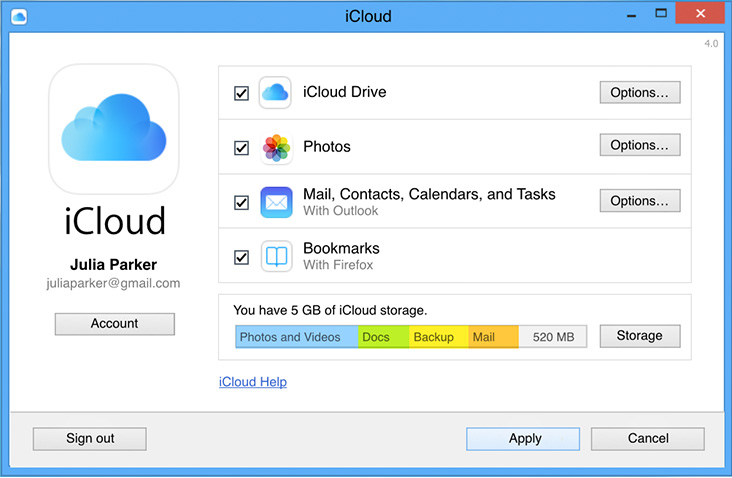Click the Account button
This screenshot has height=478, width=732.
(114, 324)
